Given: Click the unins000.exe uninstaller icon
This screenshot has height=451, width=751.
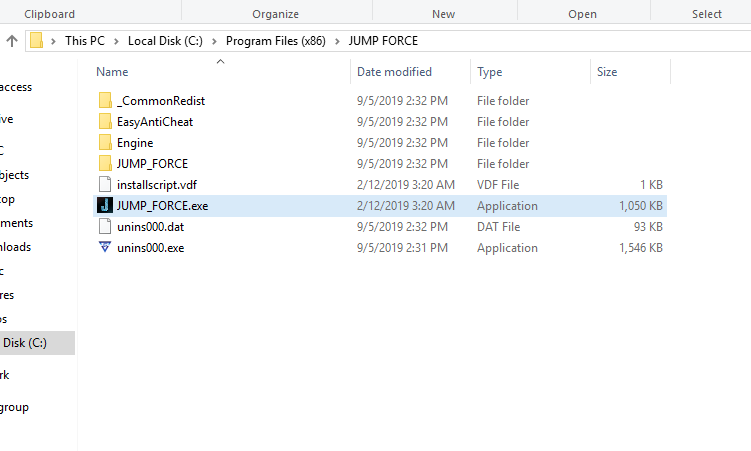Looking at the screenshot, I should (x=105, y=248).
